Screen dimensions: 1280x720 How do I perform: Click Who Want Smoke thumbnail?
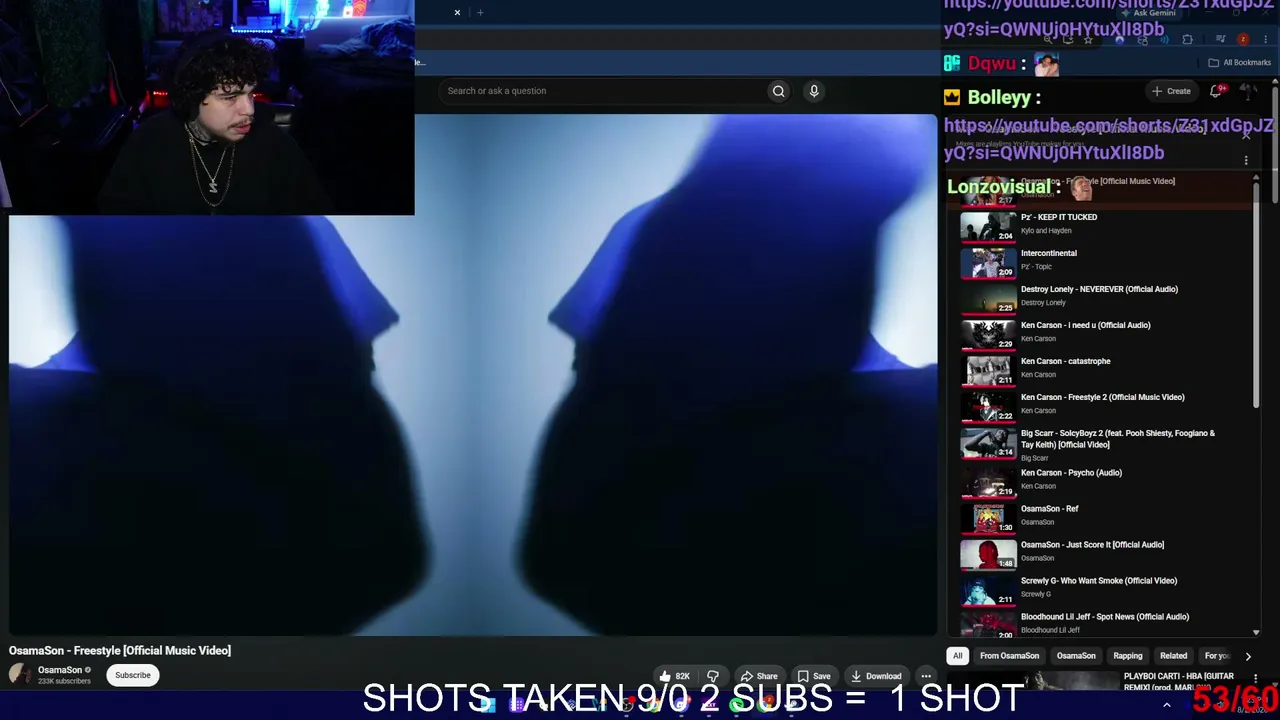coord(988,589)
